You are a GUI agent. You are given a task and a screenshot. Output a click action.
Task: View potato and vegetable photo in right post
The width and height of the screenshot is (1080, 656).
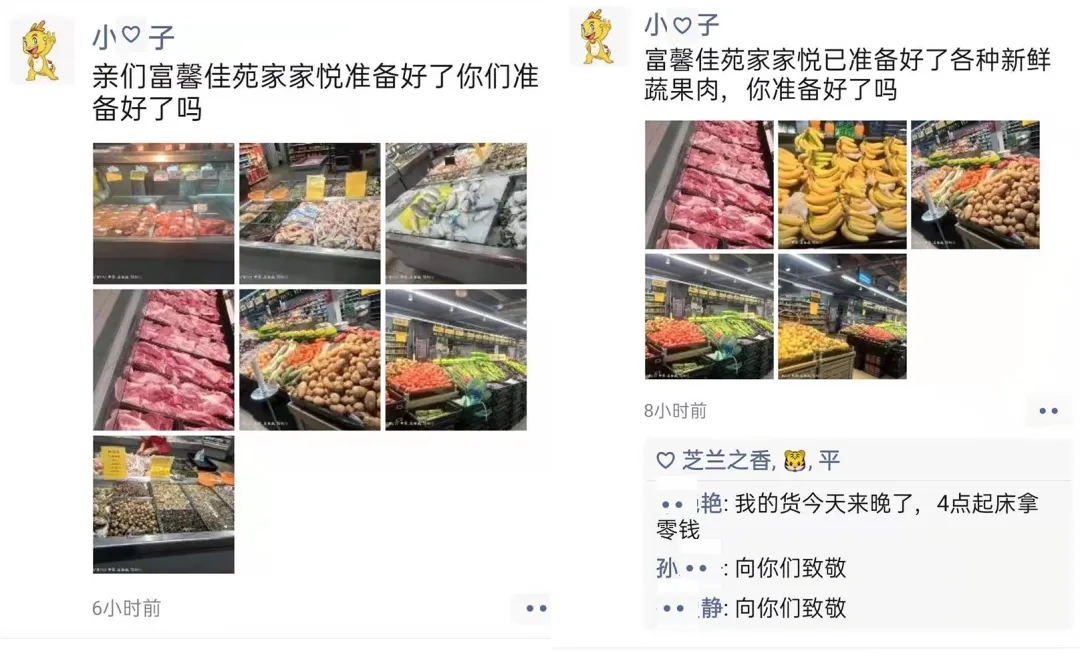(975, 185)
